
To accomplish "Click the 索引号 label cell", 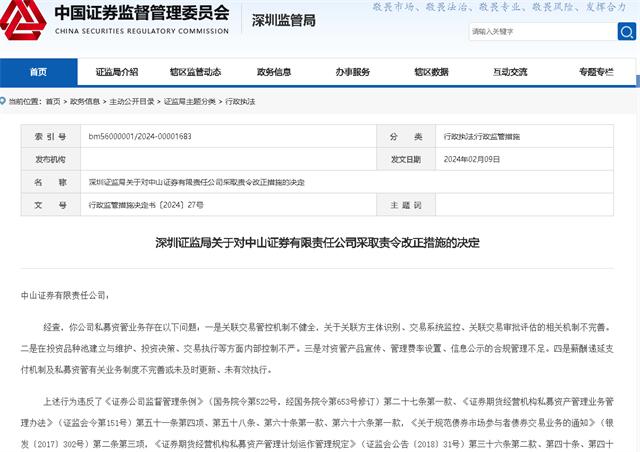I will (x=51, y=136).
